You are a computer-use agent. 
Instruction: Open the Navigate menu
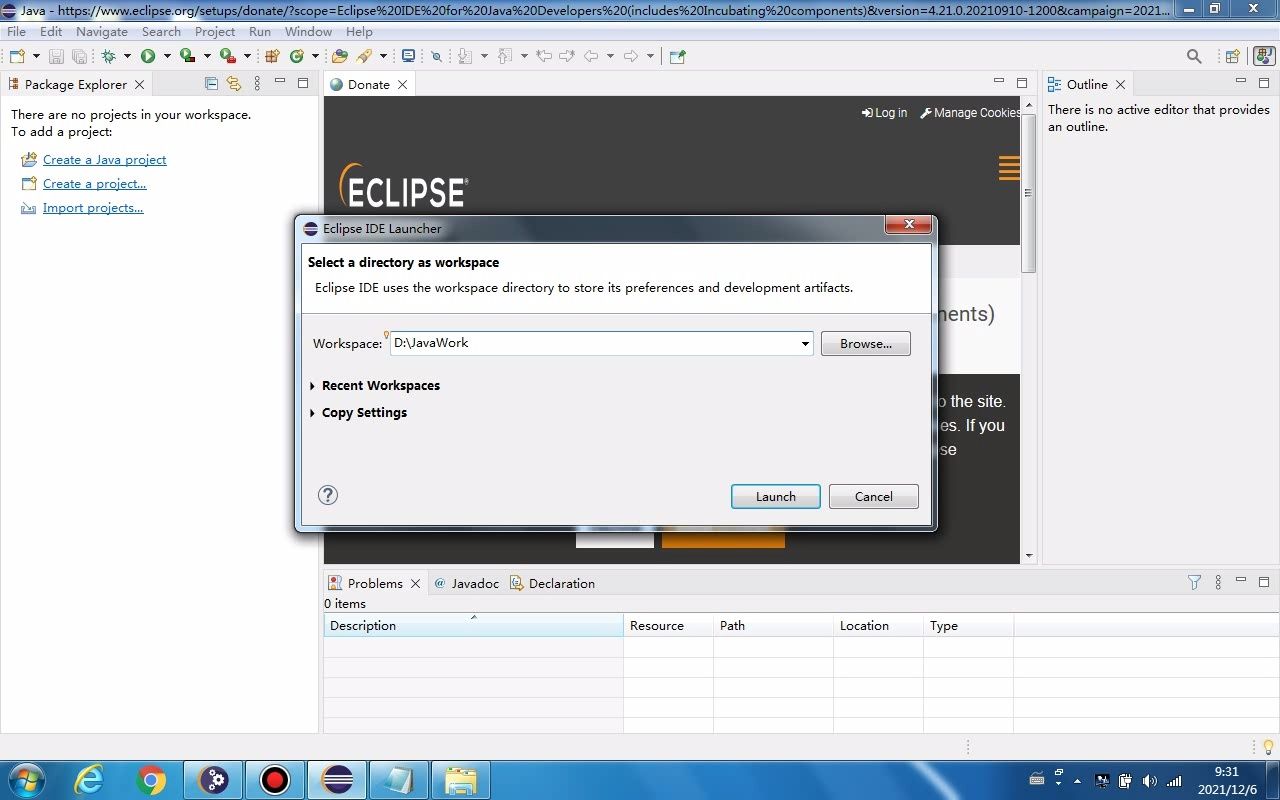(101, 31)
